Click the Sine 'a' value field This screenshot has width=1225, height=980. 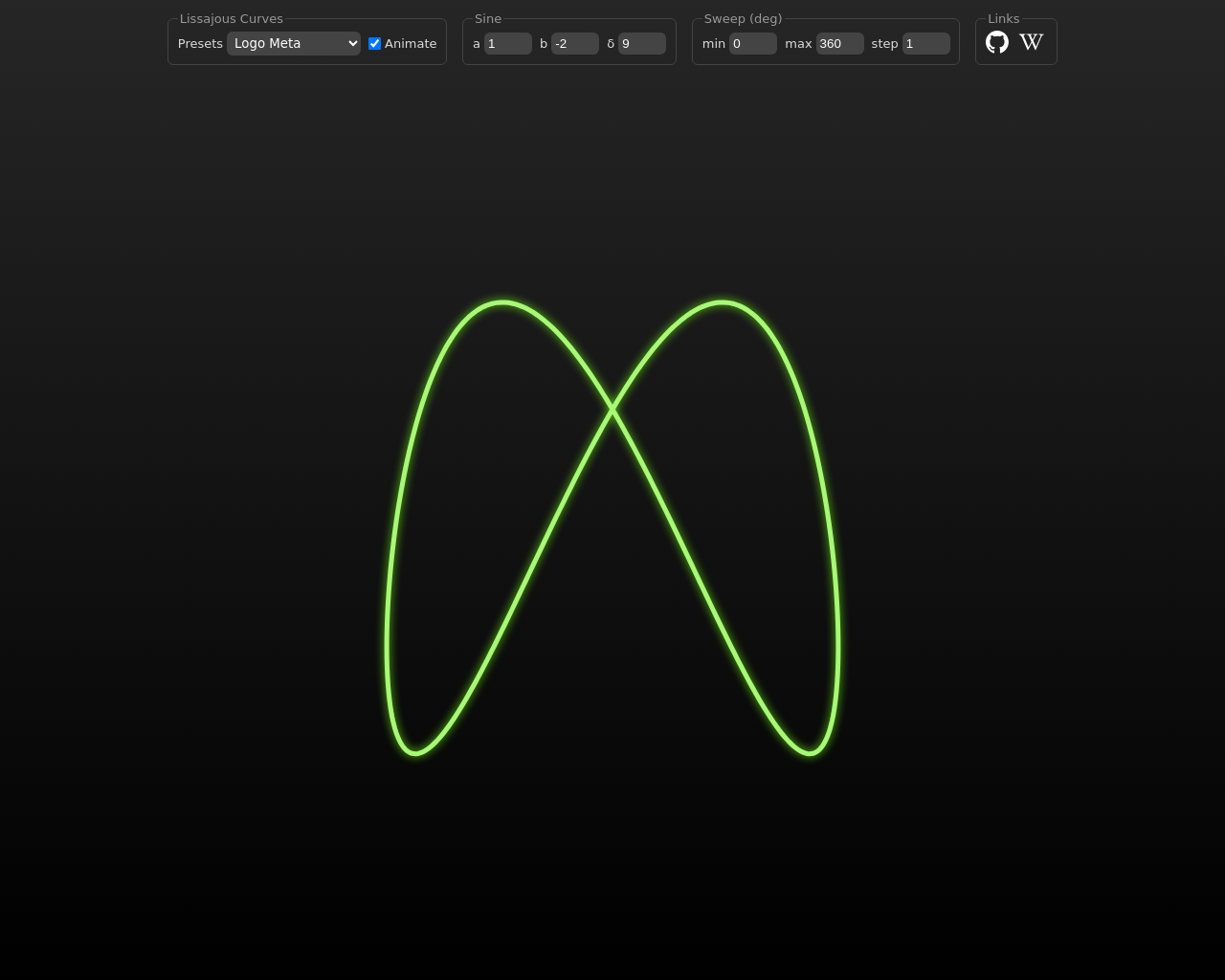tap(508, 43)
